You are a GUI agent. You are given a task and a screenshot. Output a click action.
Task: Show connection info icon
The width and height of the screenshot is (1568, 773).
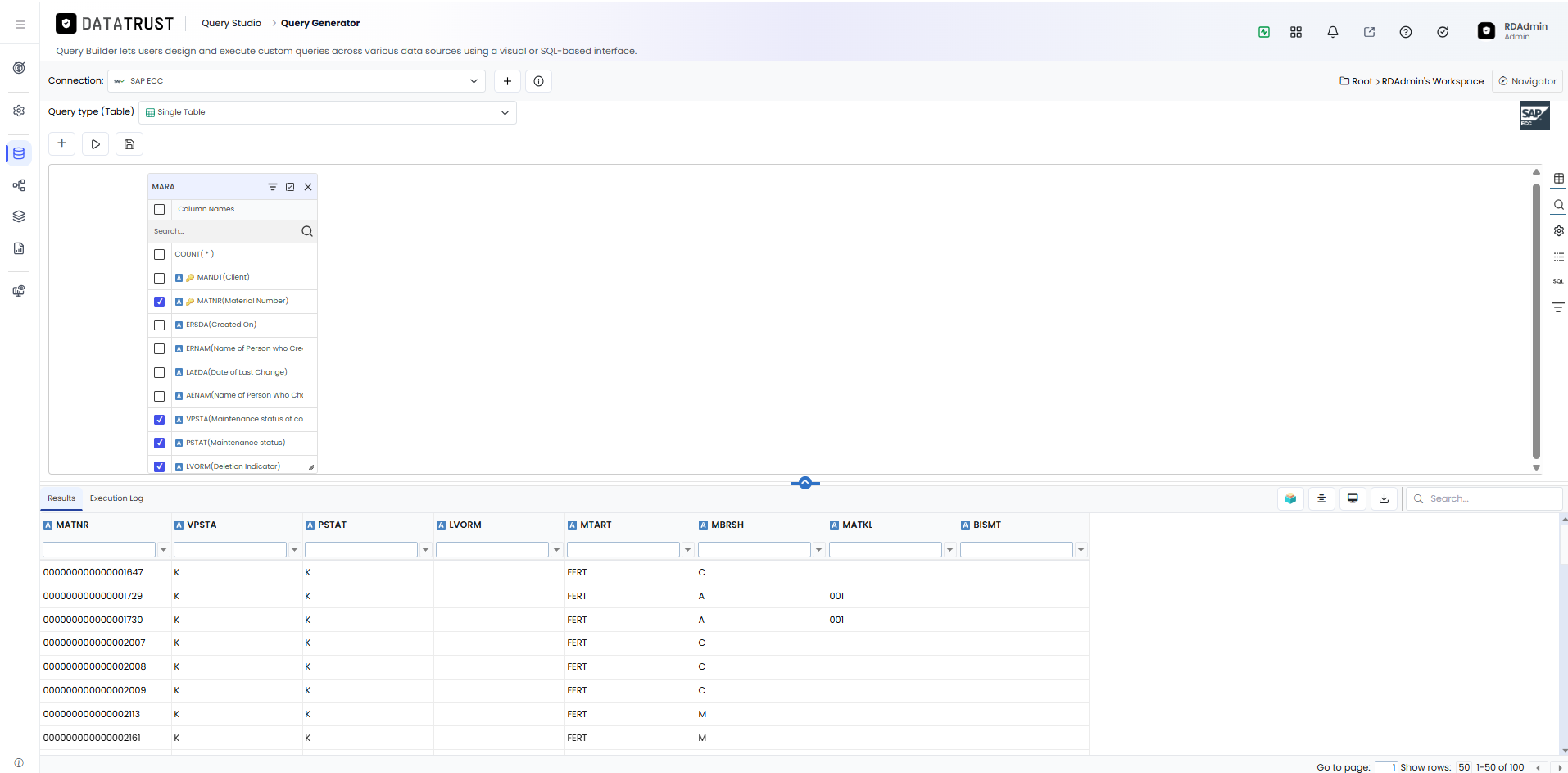coord(538,81)
